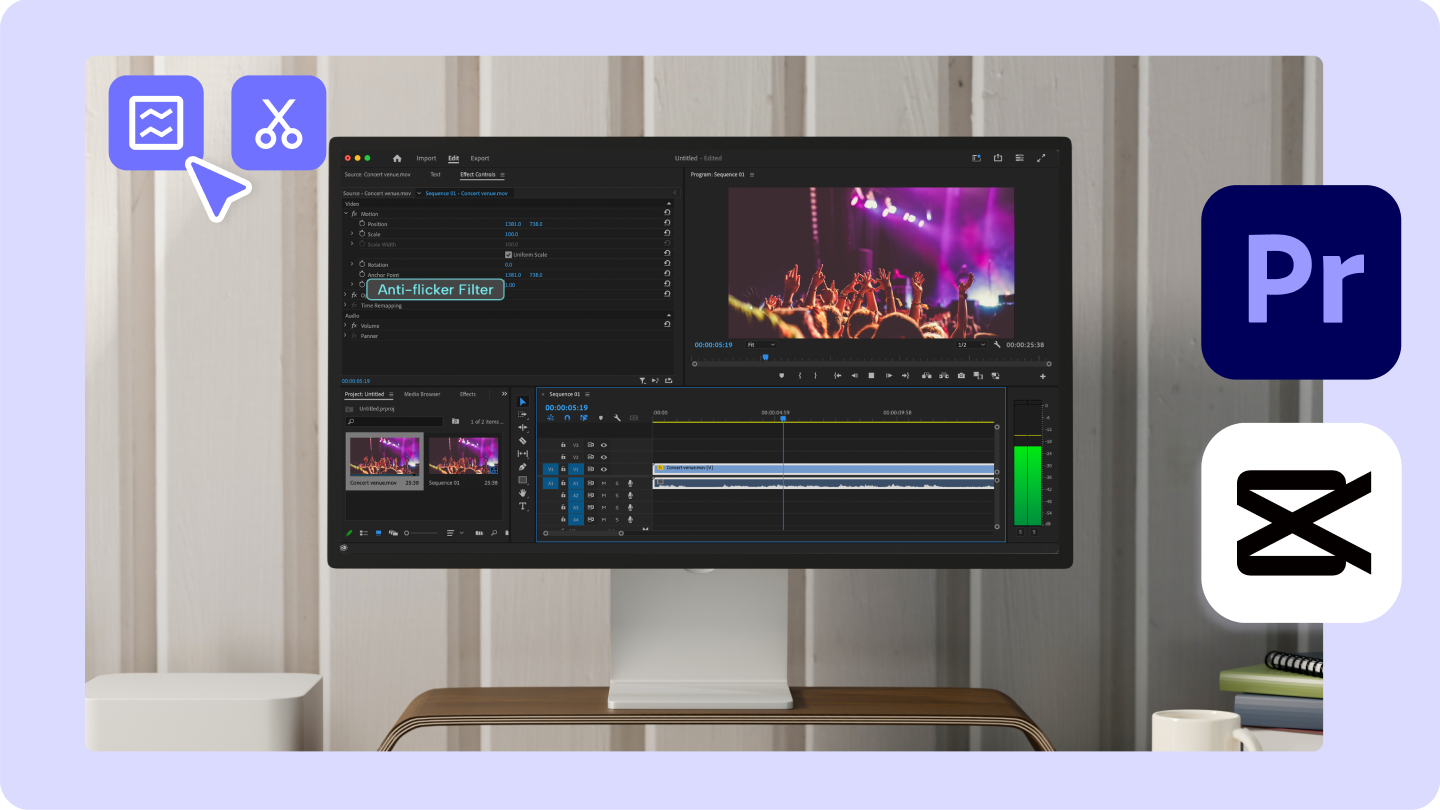Expand the Time Remapping effect
The width and height of the screenshot is (1440, 810).
[x=346, y=305]
